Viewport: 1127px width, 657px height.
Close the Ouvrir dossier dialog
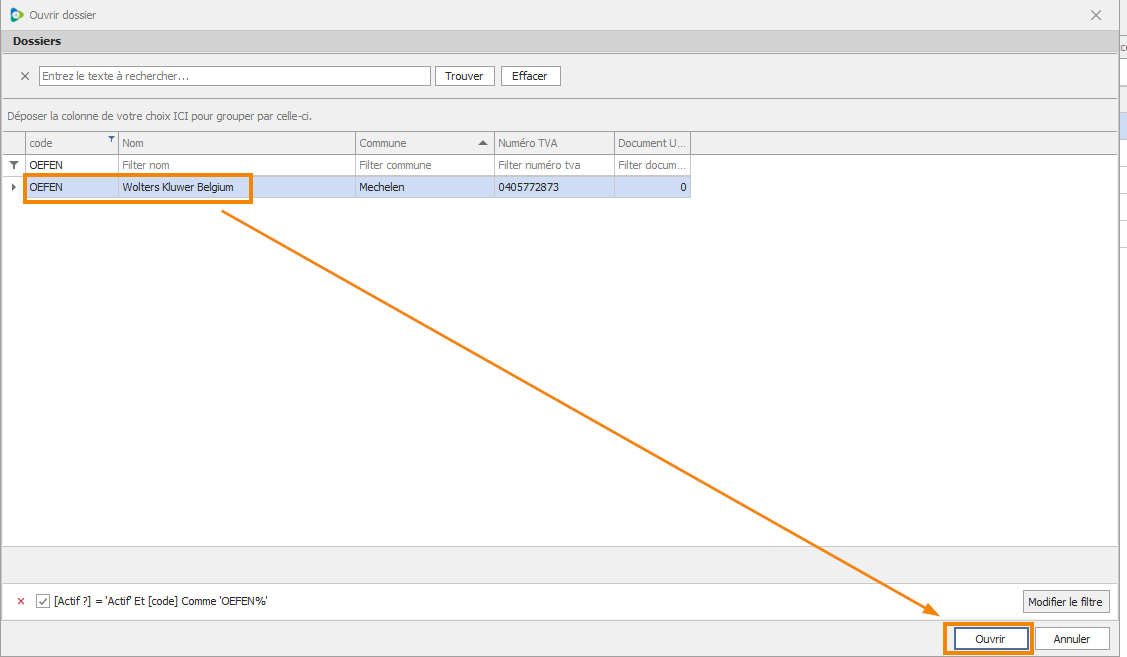point(1095,15)
